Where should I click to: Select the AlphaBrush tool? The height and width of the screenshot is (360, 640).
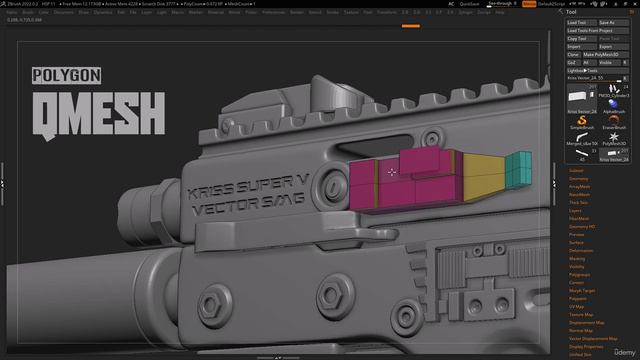(613, 106)
